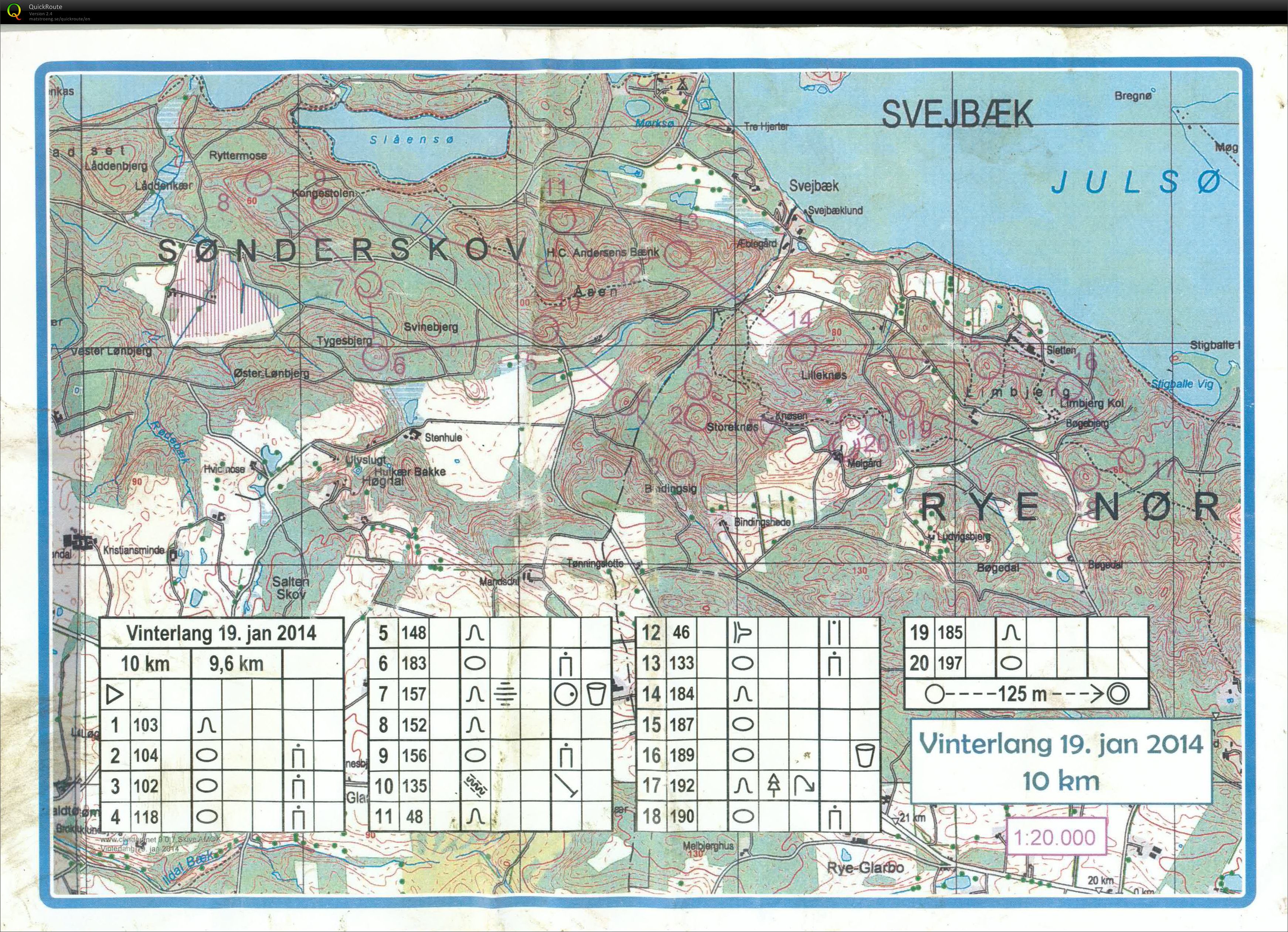Click the purple control number 8 on the map
The height and width of the screenshot is (932, 1288).
tap(224, 202)
